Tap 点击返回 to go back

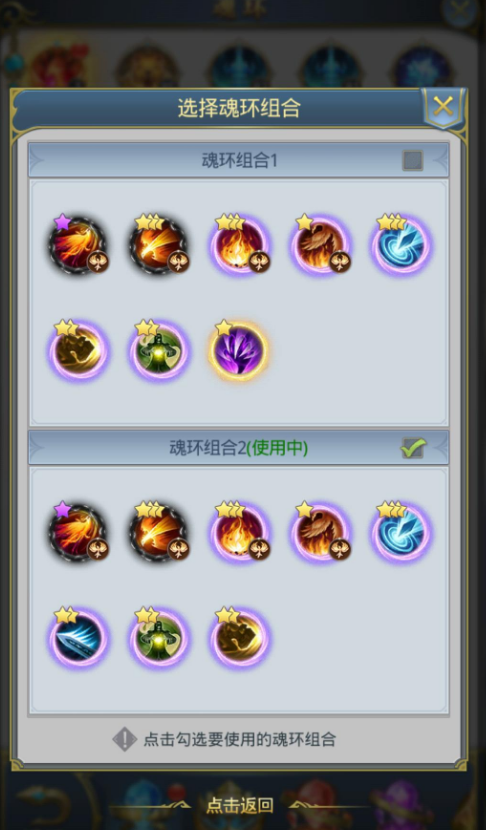(x=240, y=805)
